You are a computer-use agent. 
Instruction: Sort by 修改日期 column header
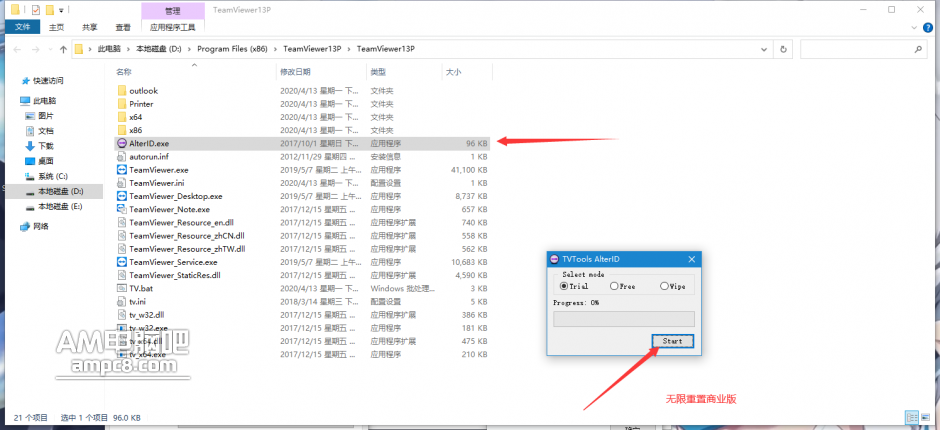pyautogui.click(x=296, y=72)
